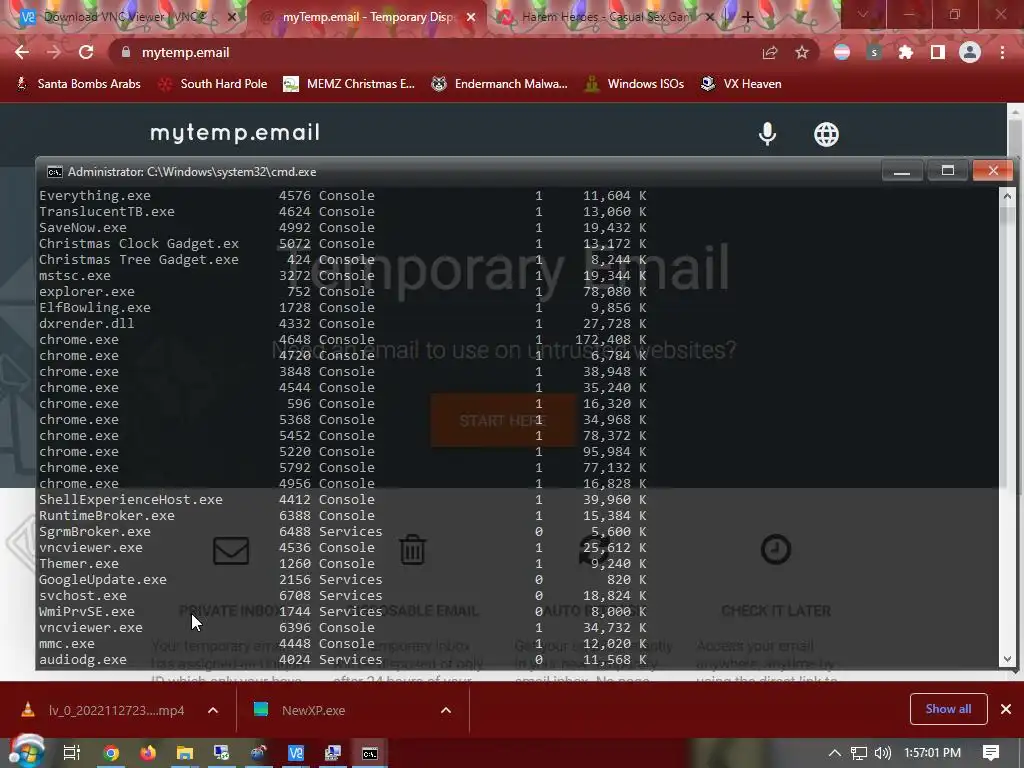
Task: Open the Endermanch Malwa... bookmark
Action: point(500,84)
